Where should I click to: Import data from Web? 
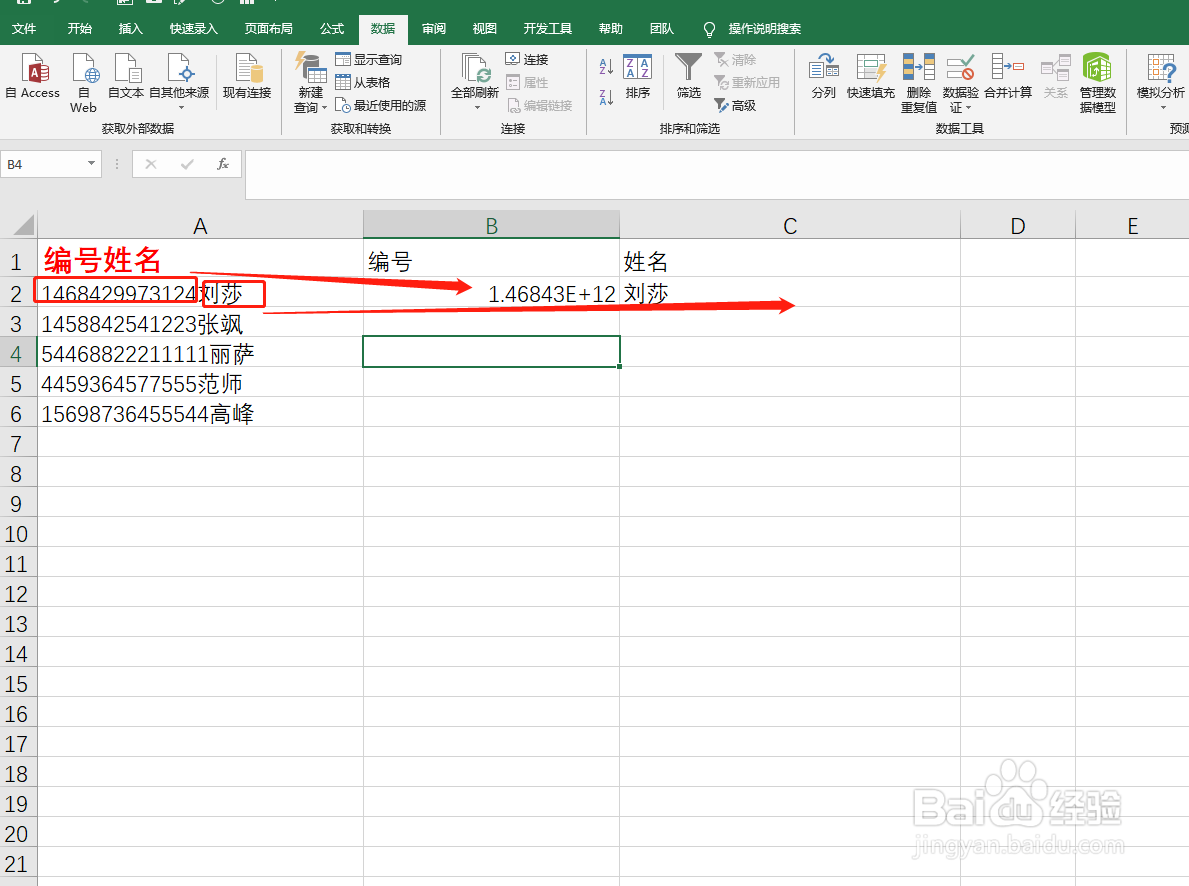[83, 82]
